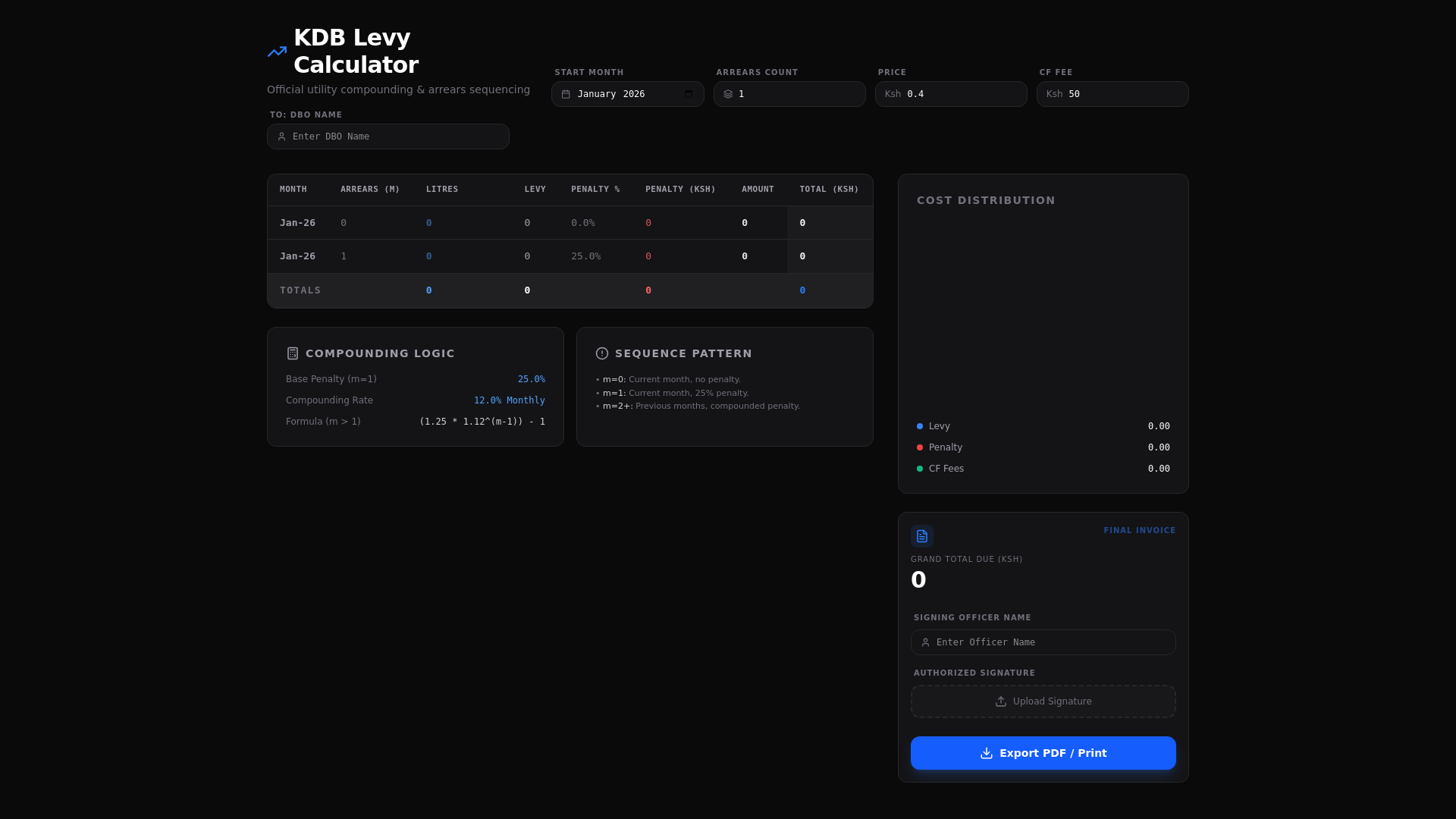Click the Arrears (M) column header
The width and height of the screenshot is (1456, 819).
point(370,190)
